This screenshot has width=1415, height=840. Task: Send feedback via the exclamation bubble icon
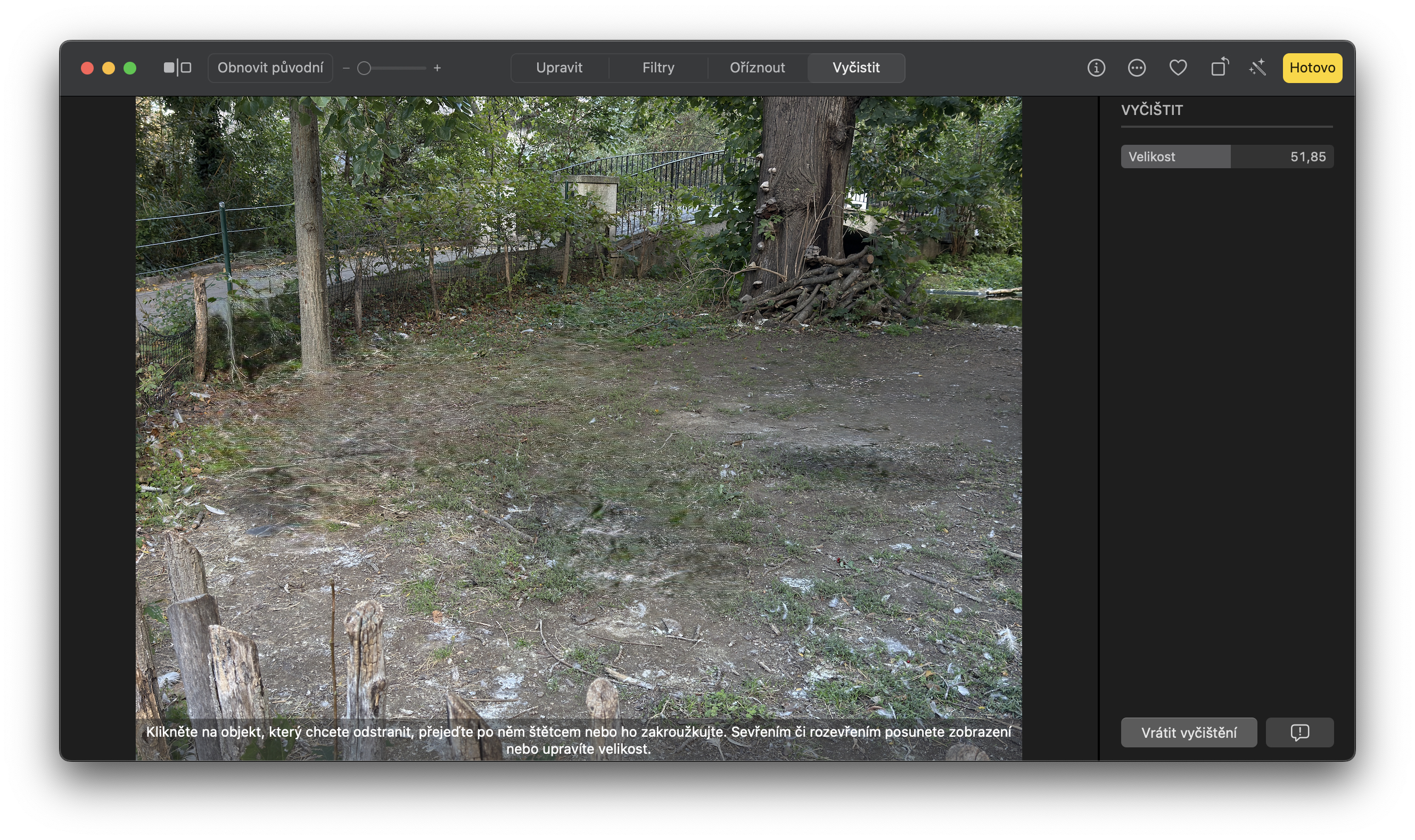click(1299, 732)
